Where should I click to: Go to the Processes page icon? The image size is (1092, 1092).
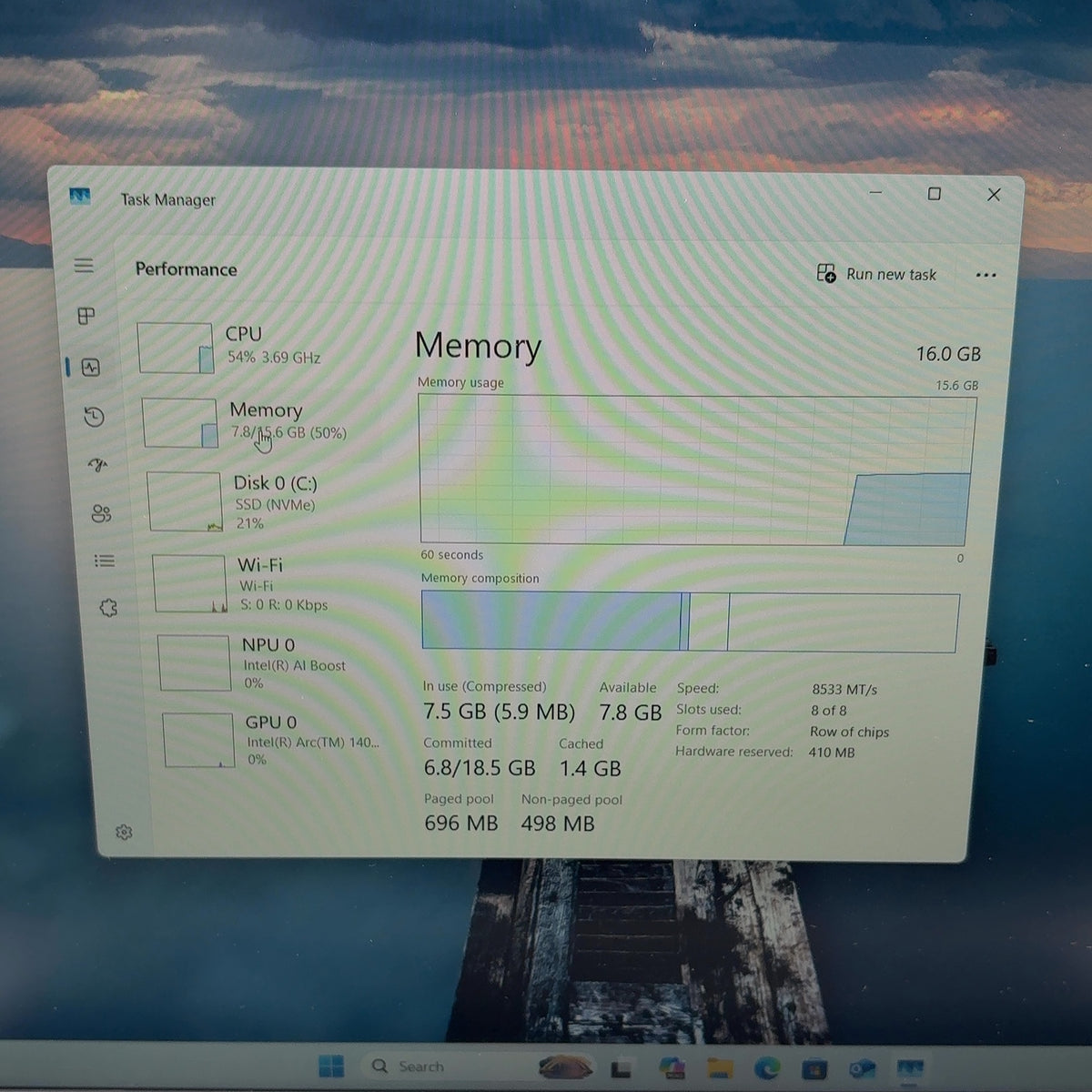point(86,316)
